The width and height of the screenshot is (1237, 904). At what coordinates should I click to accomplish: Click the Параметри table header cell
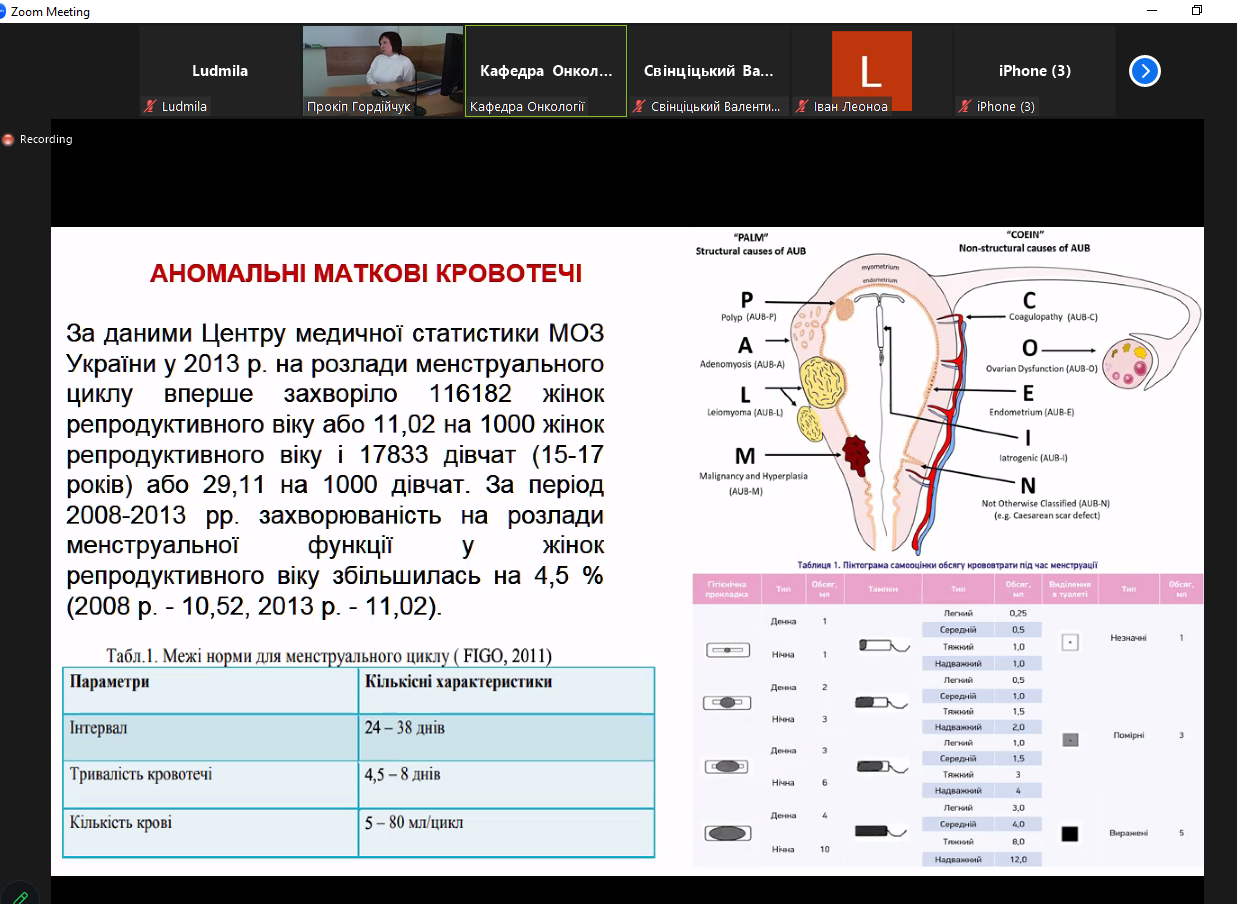(210, 690)
